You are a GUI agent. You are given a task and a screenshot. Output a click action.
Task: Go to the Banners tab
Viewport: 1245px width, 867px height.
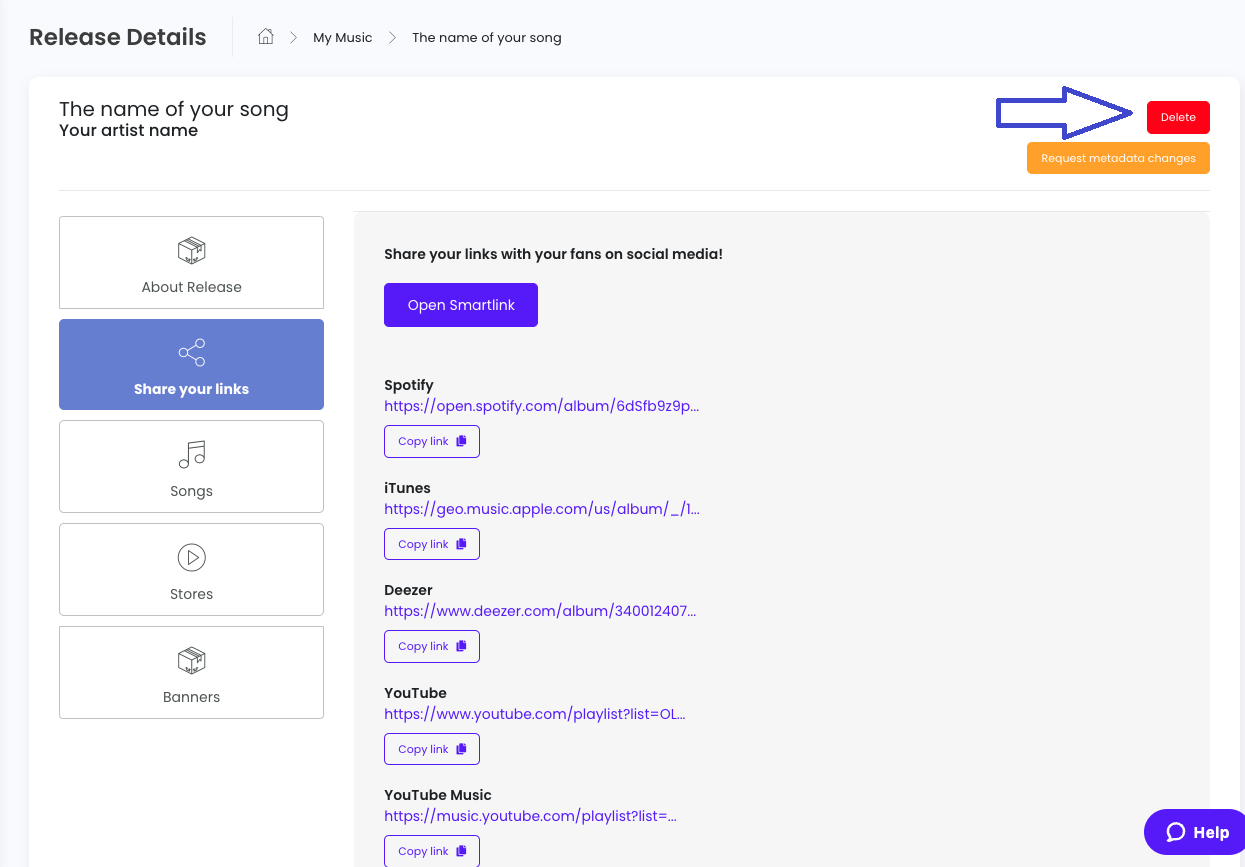191,672
